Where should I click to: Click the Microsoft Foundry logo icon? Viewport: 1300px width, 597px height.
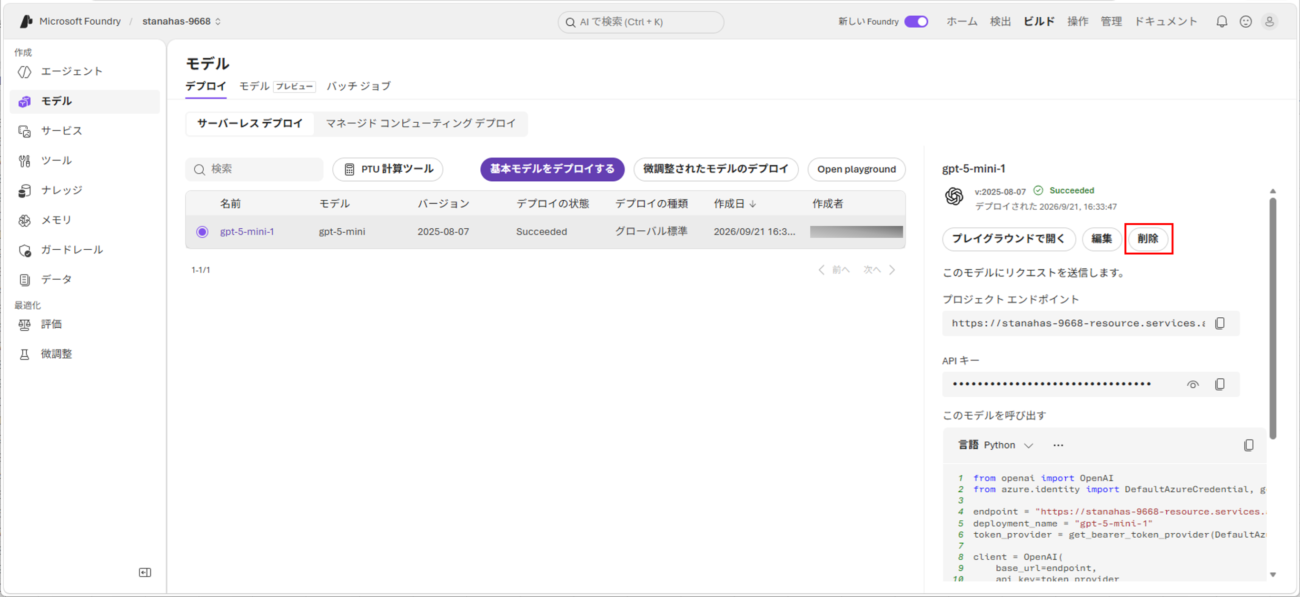[26, 21]
